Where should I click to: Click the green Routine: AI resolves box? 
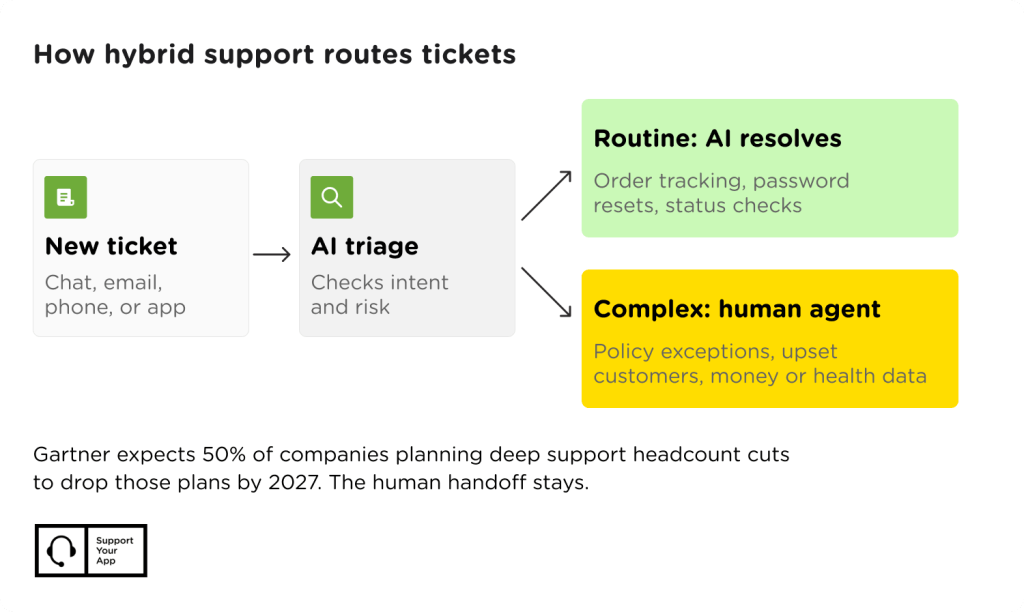point(770,168)
